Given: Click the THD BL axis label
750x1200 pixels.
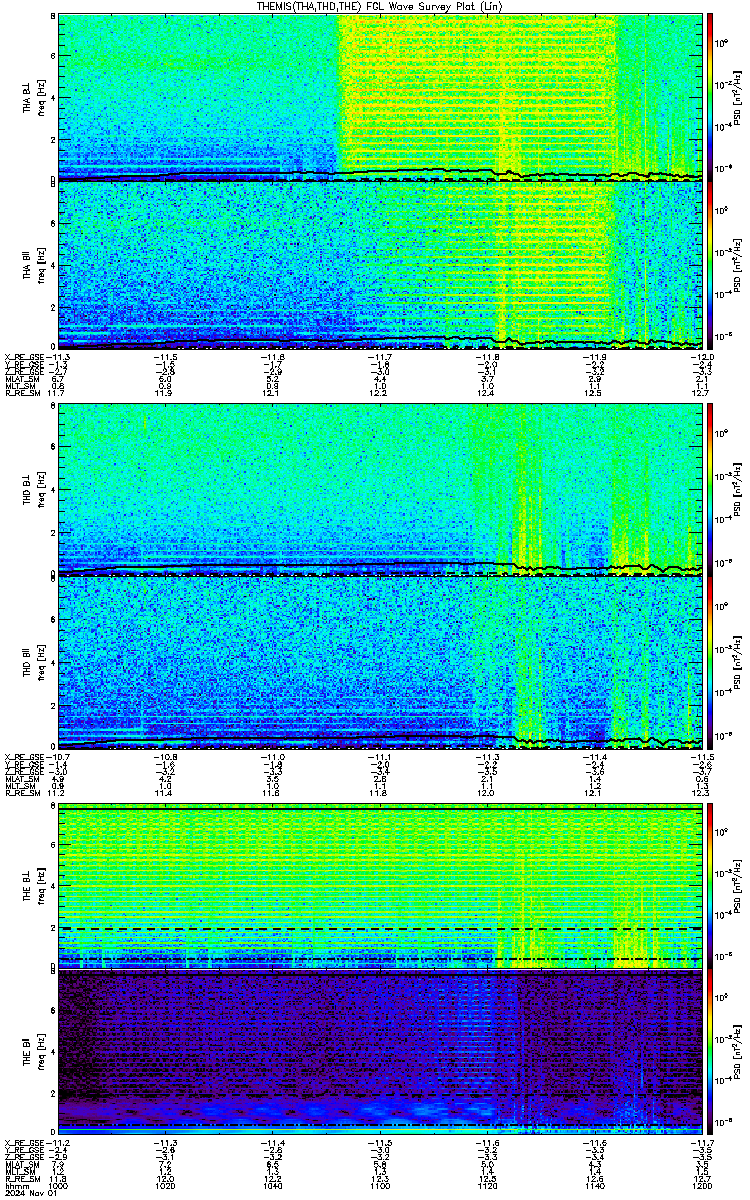Looking at the screenshot, I should [x=27, y=491].
